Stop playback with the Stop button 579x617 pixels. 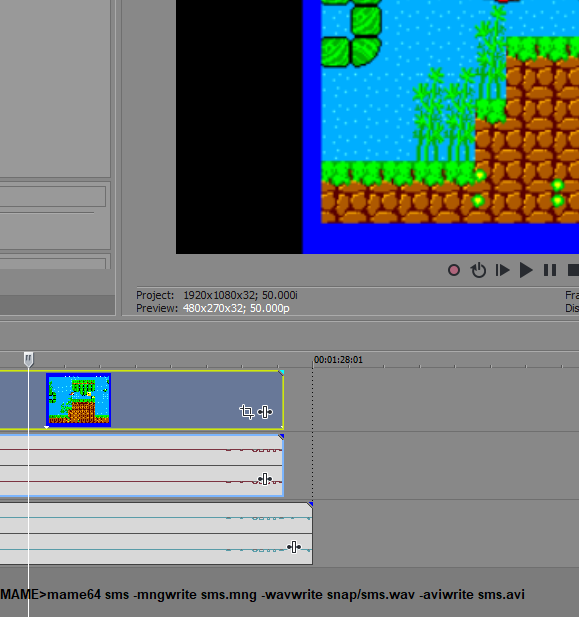coord(573,270)
